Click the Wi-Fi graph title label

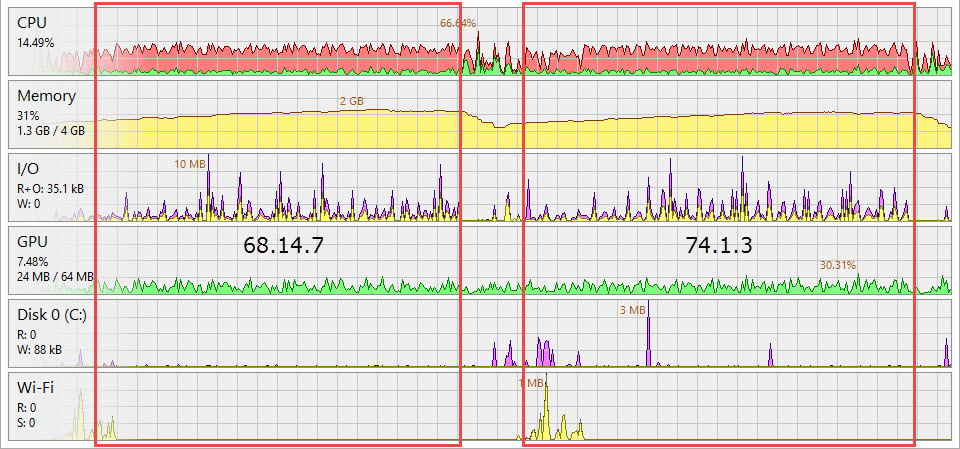pyautogui.click(x=36, y=387)
